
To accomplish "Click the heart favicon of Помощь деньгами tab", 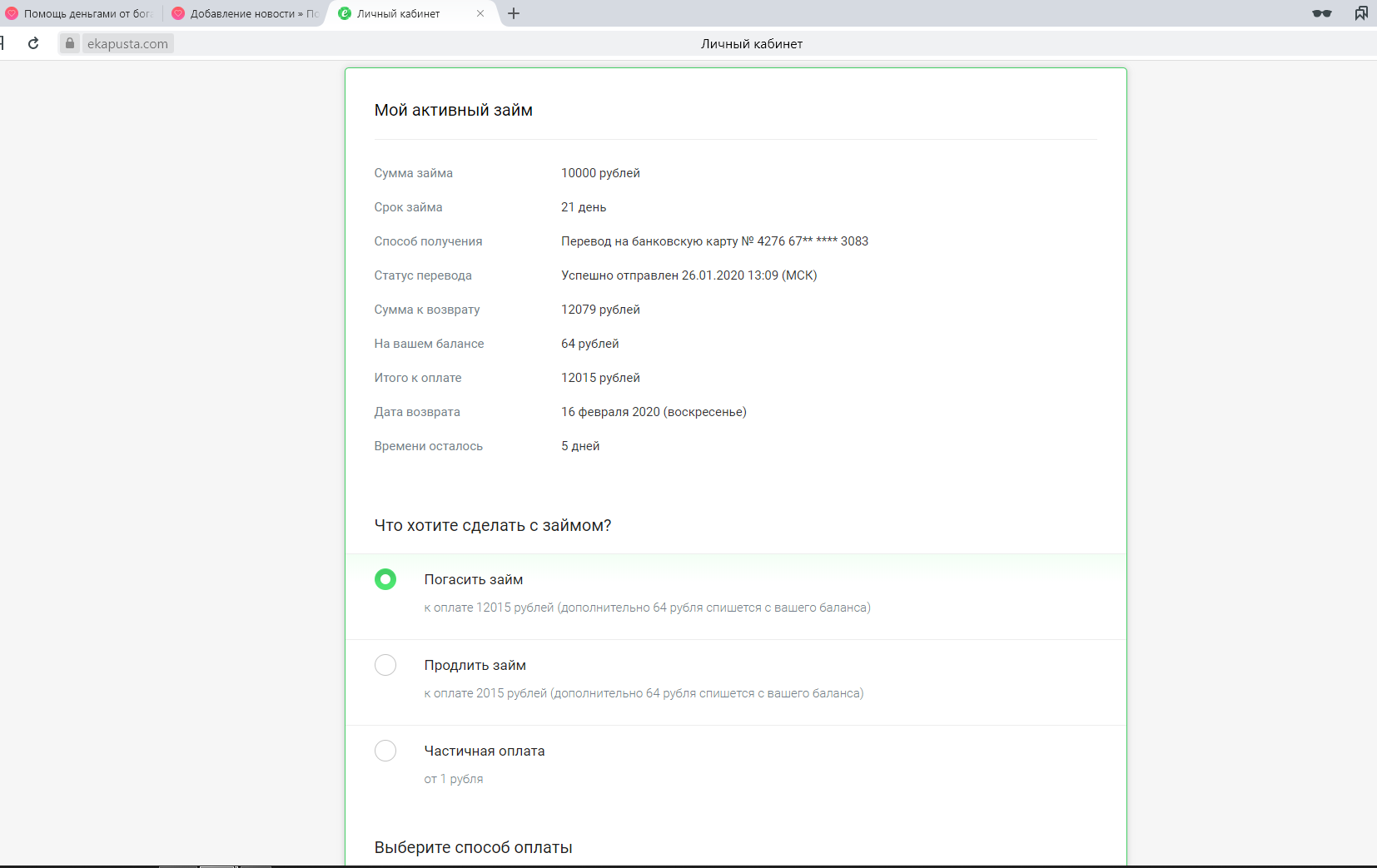I will coord(12,13).
